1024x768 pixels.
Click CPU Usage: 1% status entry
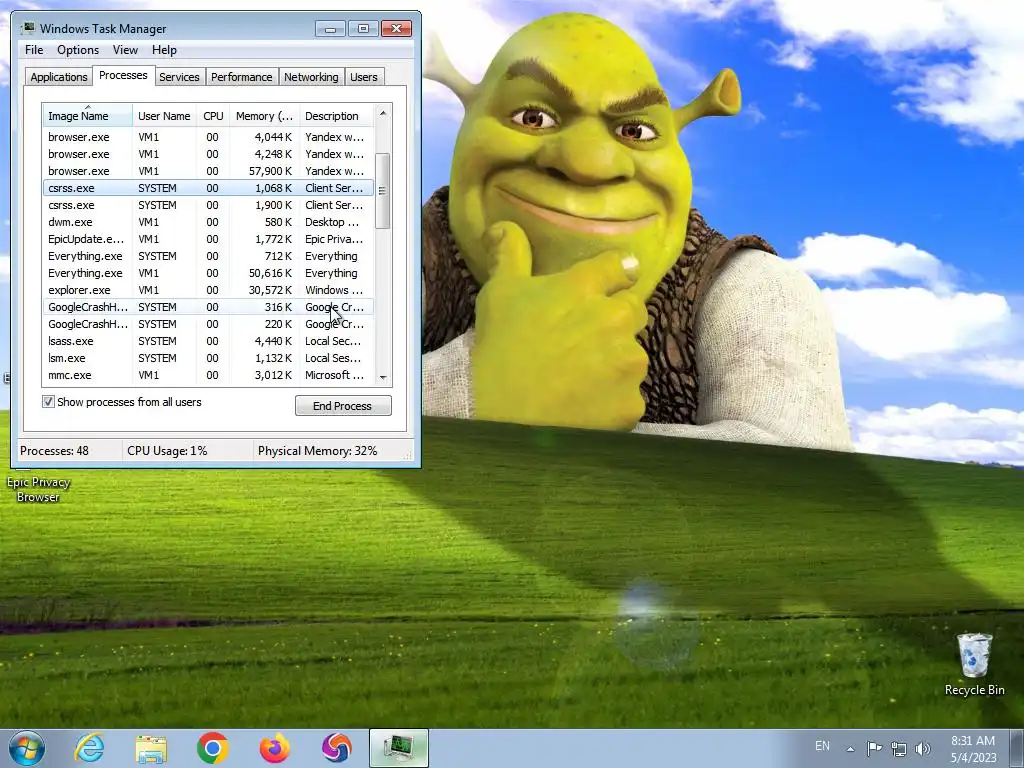click(x=167, y=451)
